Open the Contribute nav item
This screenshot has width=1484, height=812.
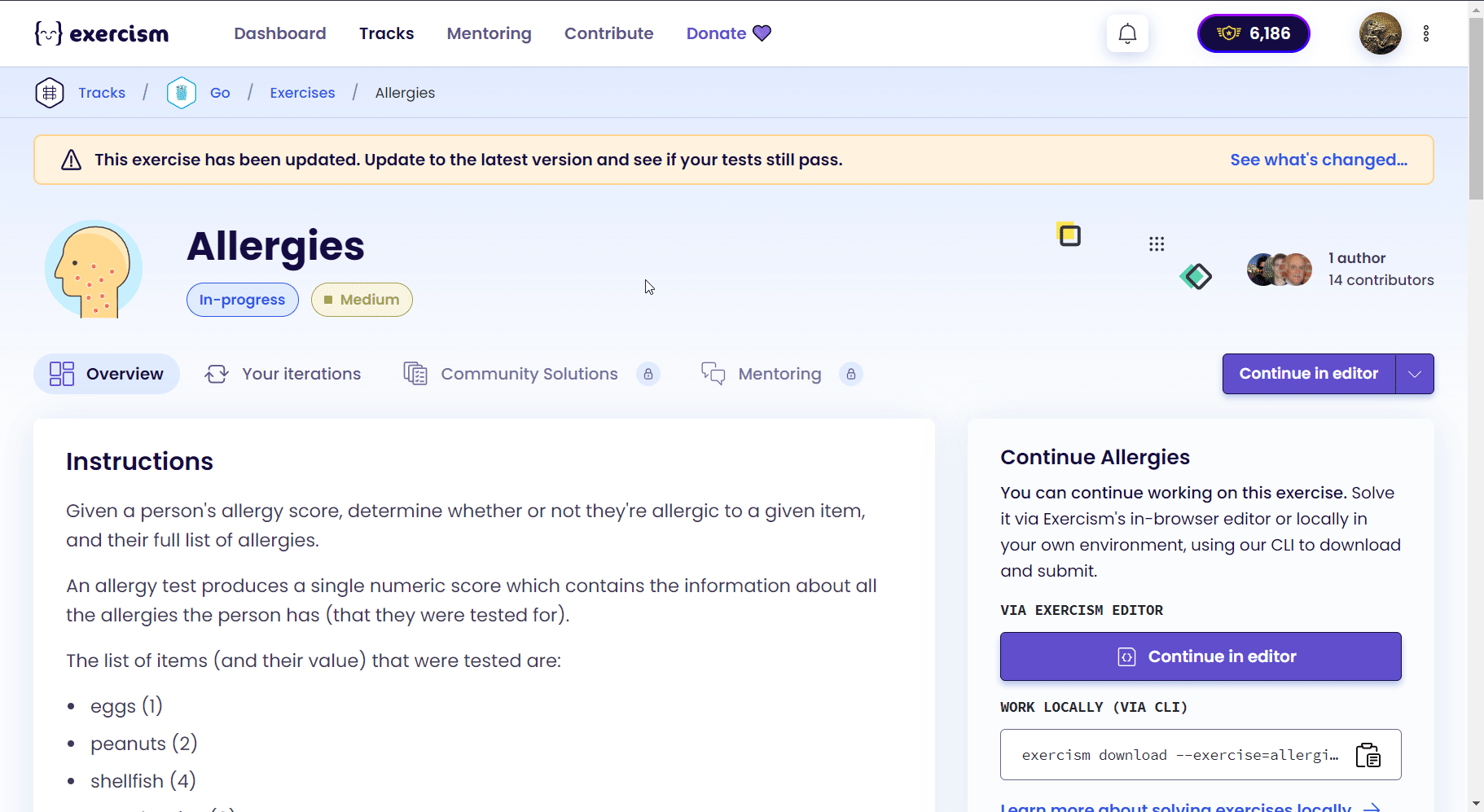tap(608, 33)
